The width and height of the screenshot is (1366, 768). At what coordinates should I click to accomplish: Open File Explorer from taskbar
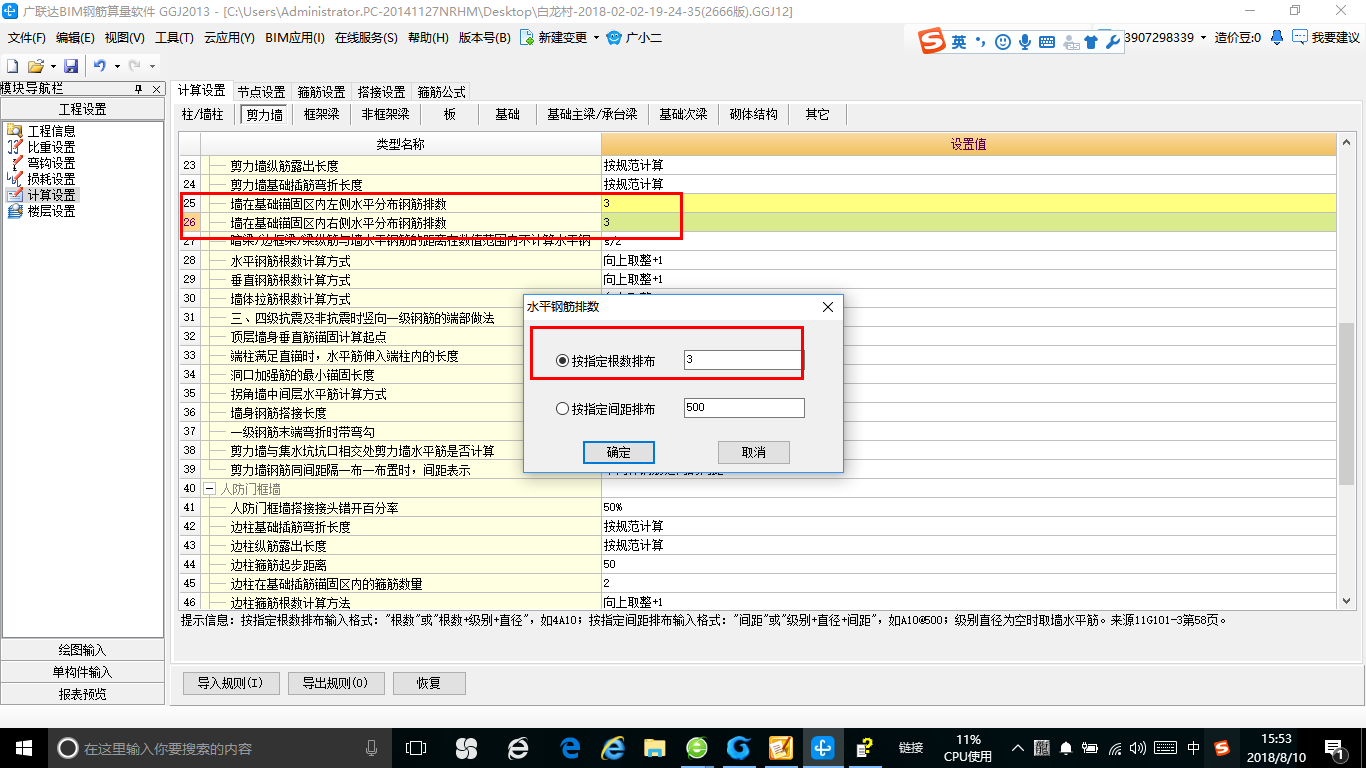654,747
